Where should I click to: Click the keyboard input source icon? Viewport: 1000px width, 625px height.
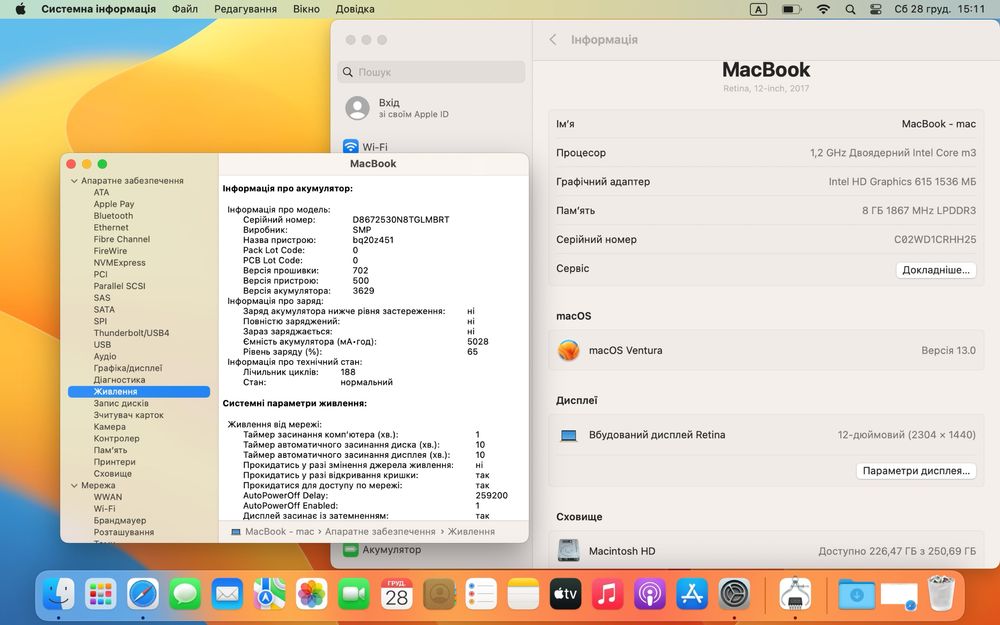pyautogui.click(x=758, y=9)
